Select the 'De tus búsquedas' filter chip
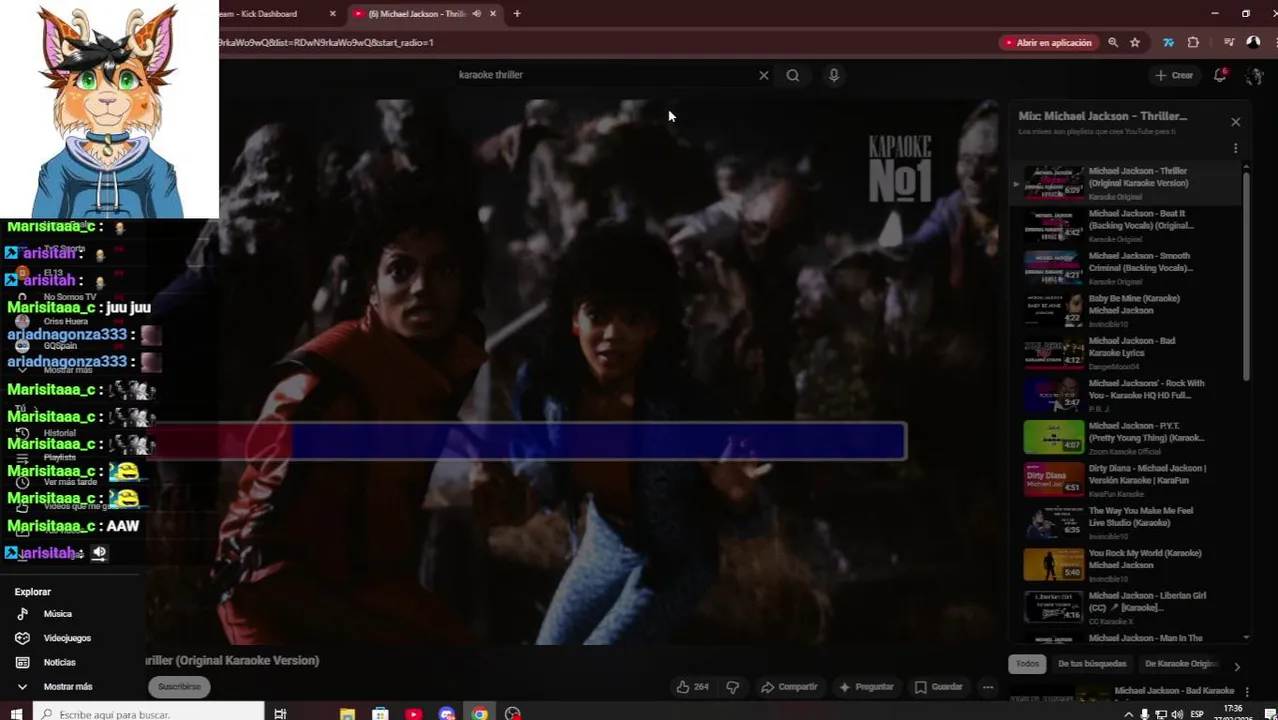 click(1092, 664)
